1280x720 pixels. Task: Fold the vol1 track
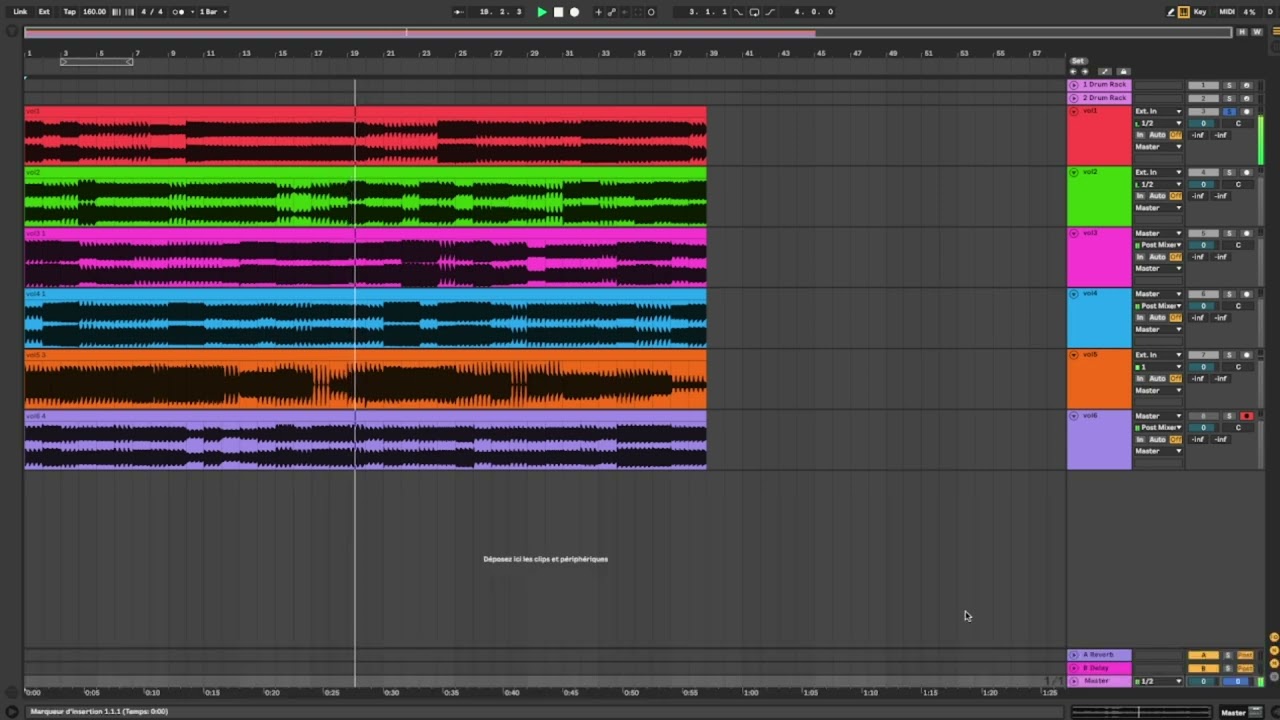click(x=1074, y=111)
